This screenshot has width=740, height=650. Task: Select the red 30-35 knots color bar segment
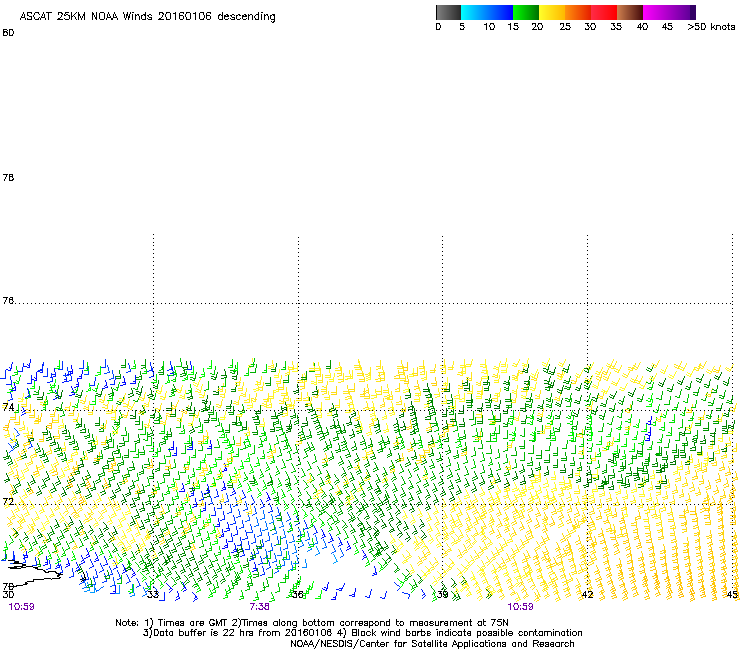(x=604, y=12)
